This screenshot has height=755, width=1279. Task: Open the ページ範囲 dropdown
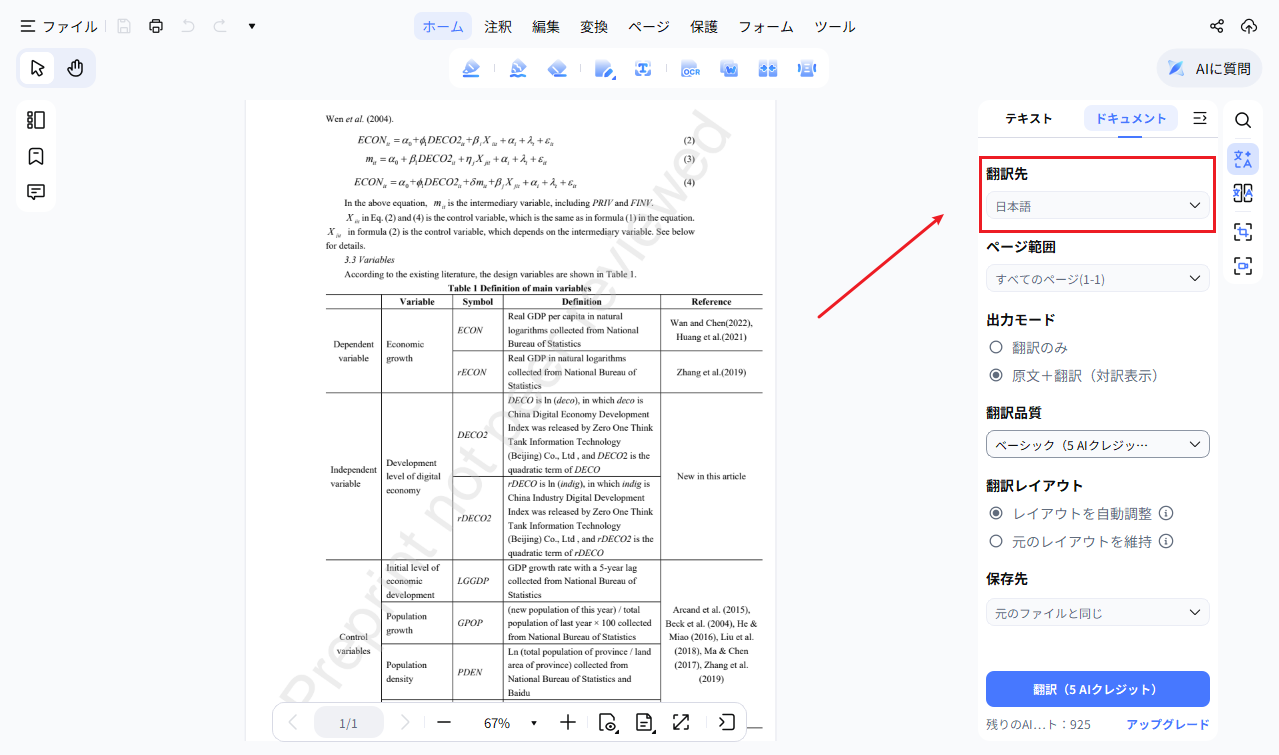point(1097,279)
